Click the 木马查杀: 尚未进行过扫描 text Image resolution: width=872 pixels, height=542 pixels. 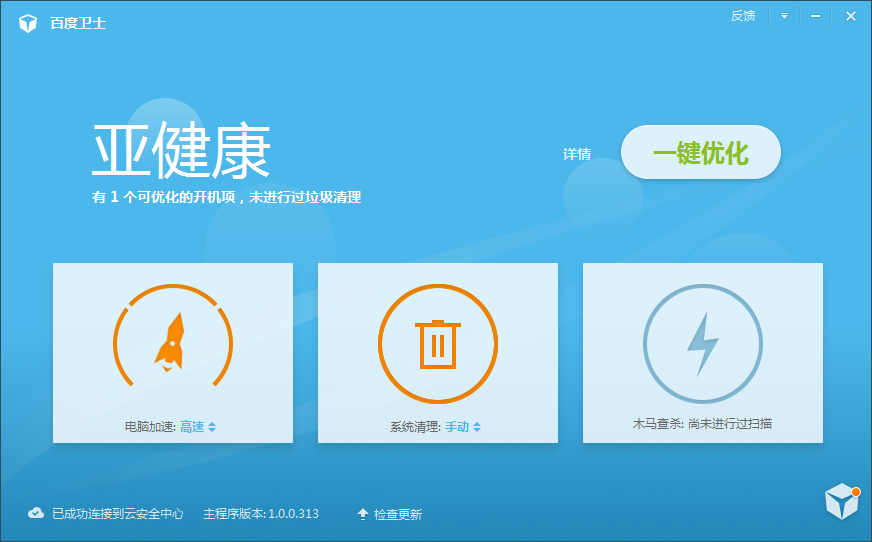702,424
